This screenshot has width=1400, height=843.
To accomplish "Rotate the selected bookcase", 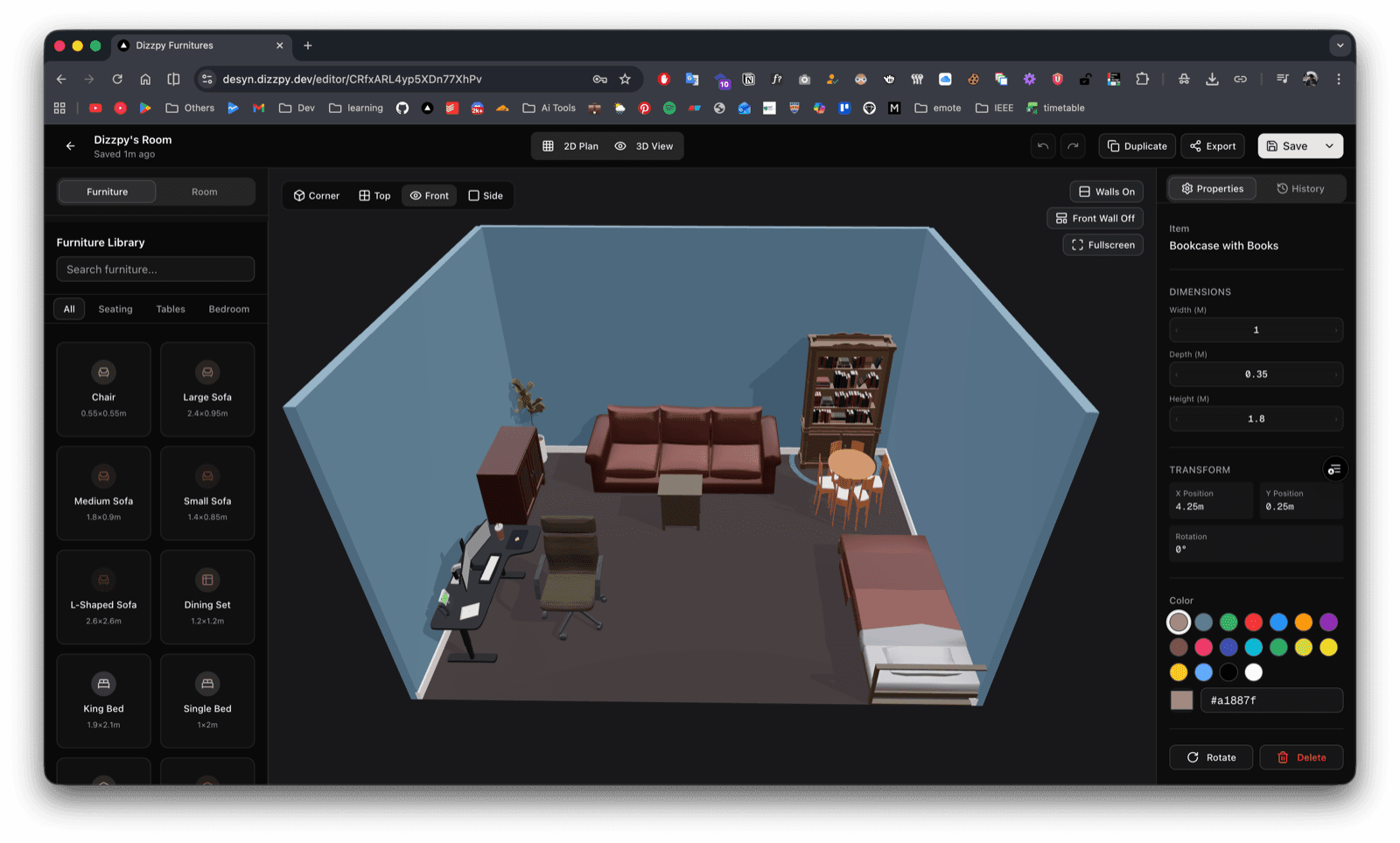I will [x=1211, y=757].
